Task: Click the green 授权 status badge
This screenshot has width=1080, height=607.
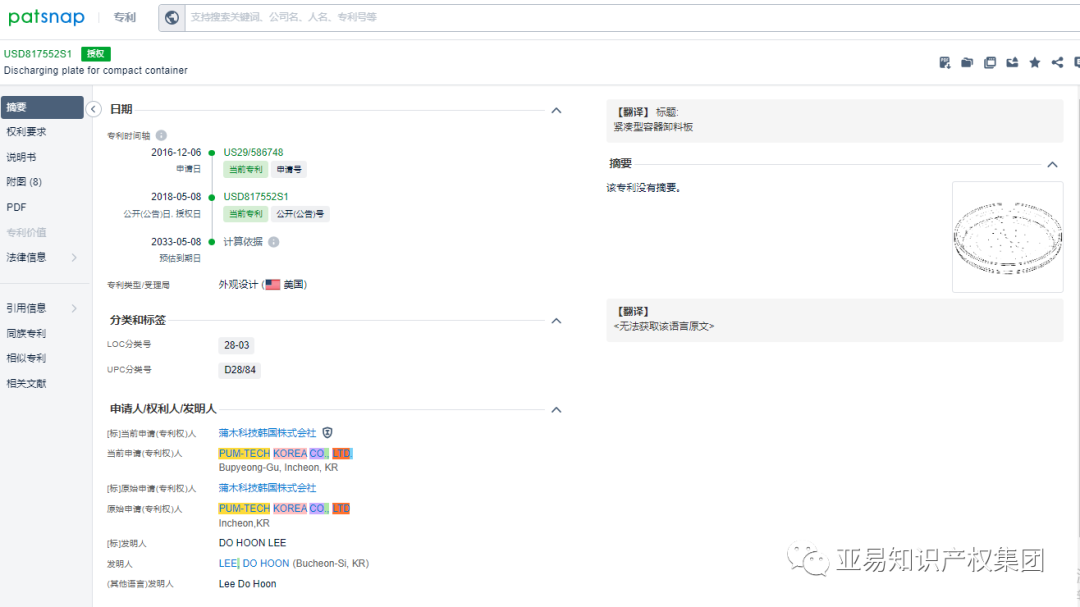Action: point(96,54)
